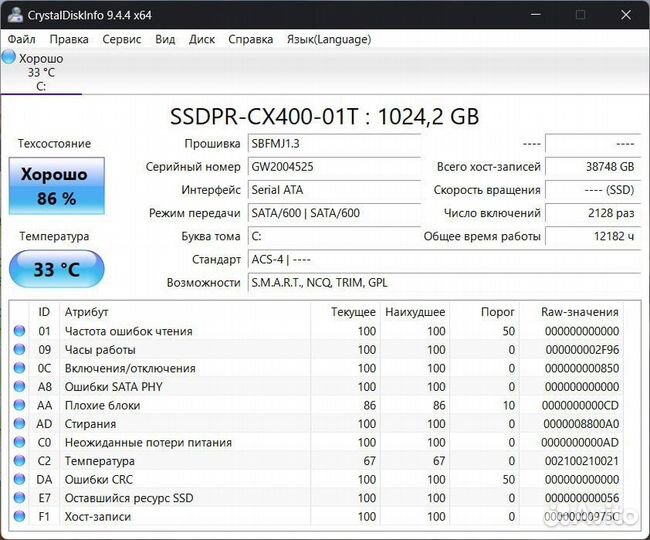Open the Справка menu
Screen dimensions: 650x540
(x=250, y=39)
